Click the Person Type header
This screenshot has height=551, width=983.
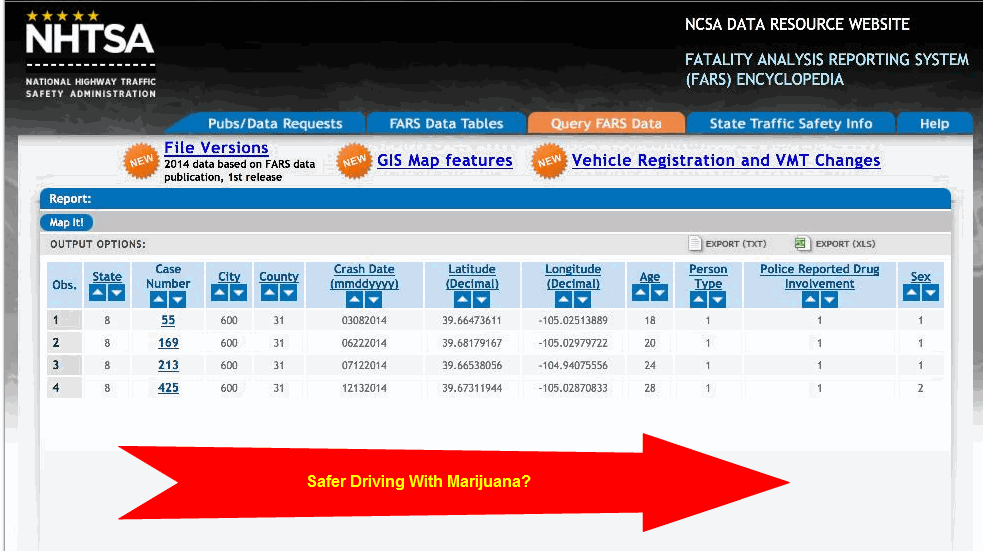point(708,276)
